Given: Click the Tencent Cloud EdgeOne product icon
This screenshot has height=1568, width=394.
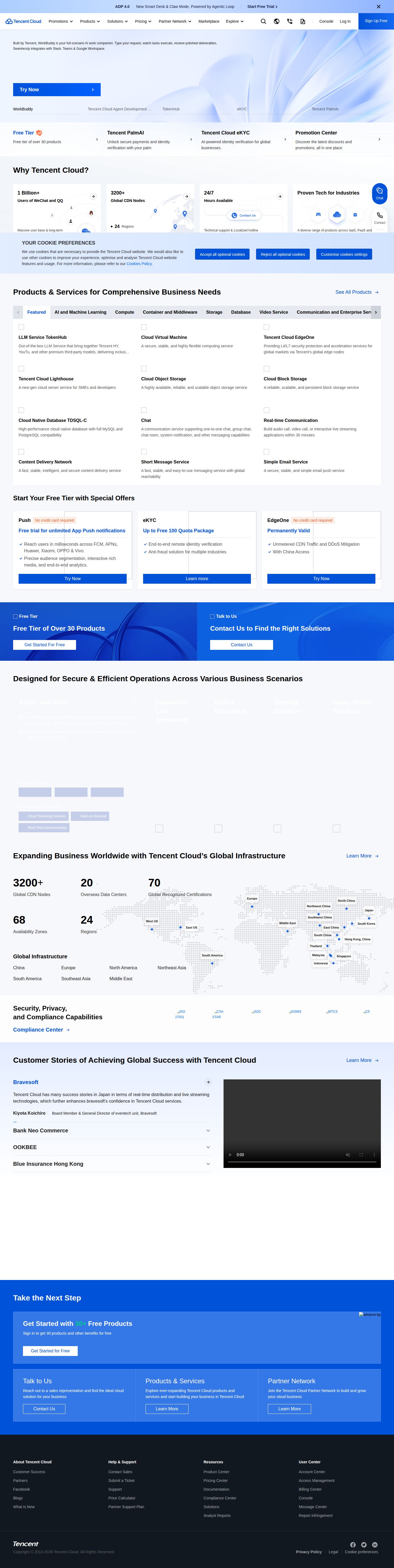Looking at the screenshot, I should tap(266, 327).
